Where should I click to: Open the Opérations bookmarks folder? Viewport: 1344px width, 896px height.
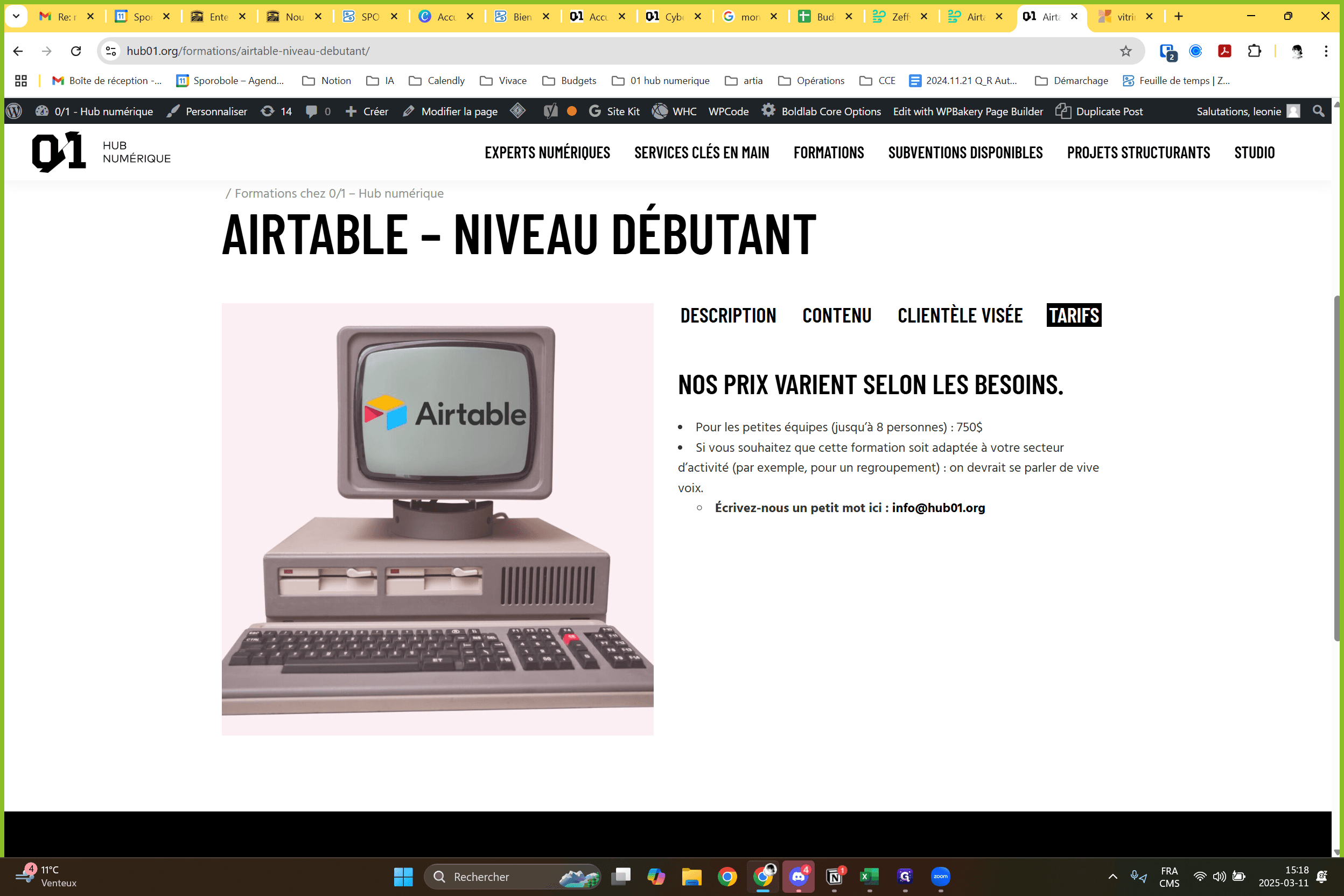pos(811,81)
